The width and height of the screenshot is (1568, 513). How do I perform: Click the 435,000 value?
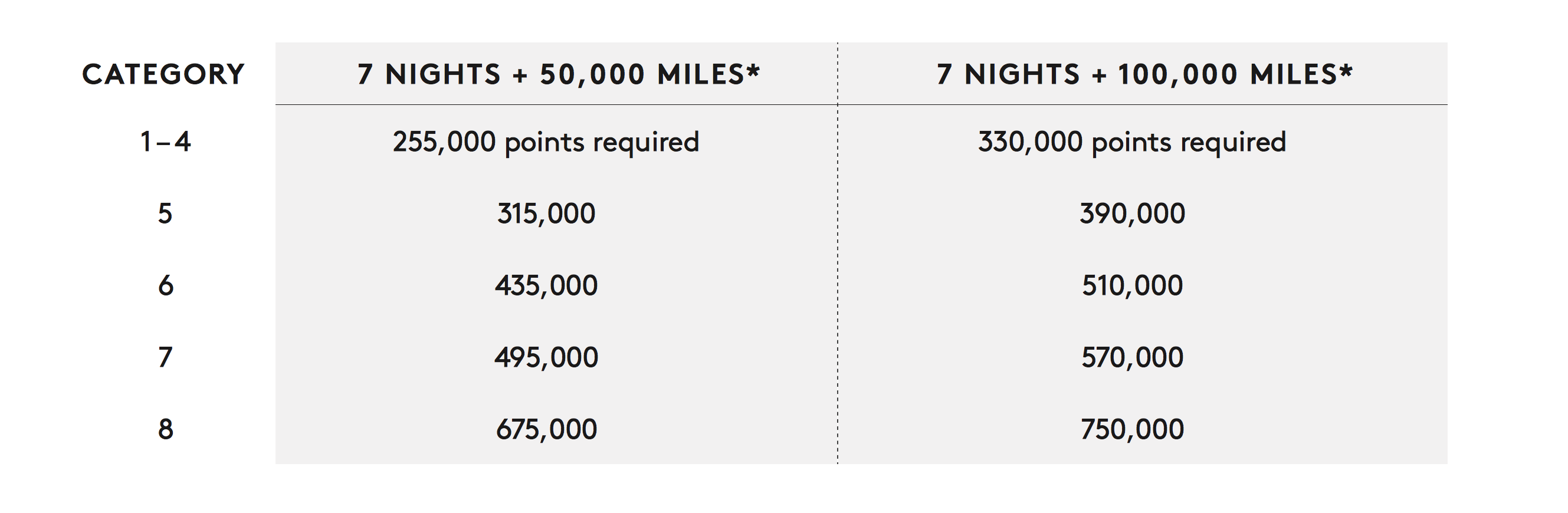click(x=546, y=286)
